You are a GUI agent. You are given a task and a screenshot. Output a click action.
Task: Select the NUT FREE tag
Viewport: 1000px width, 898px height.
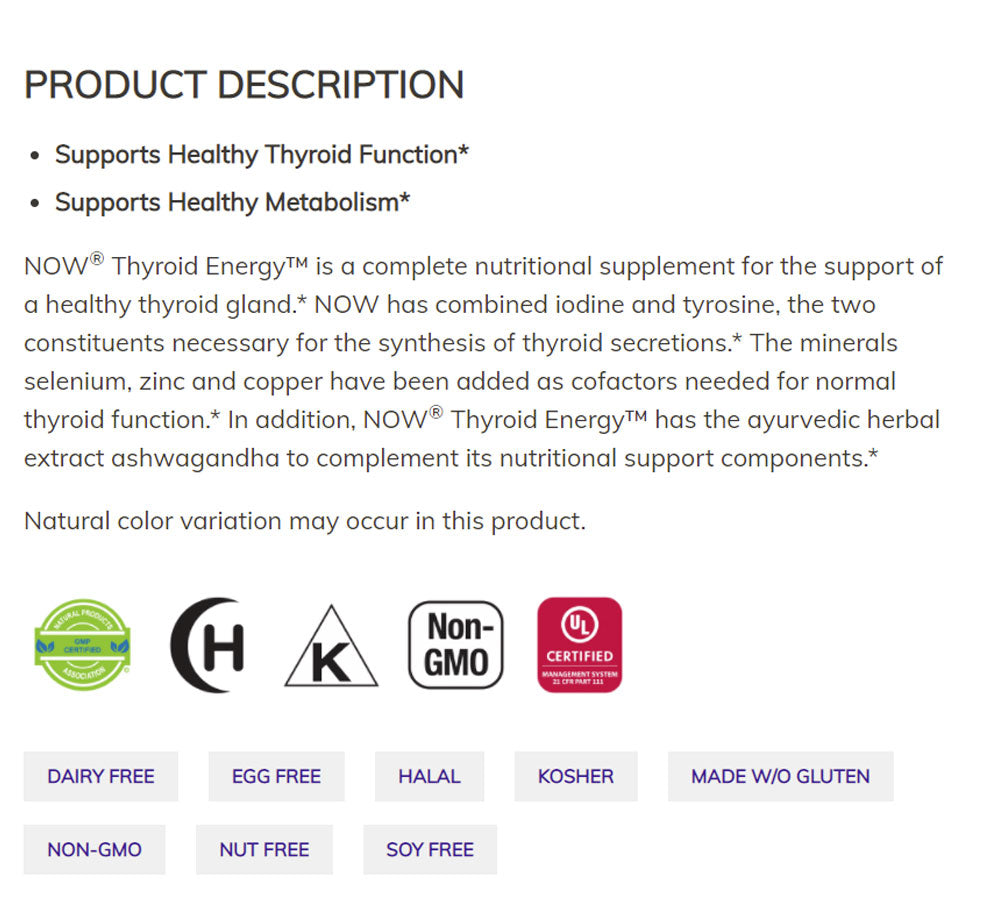pyautogui.click(x=264, y=850)
